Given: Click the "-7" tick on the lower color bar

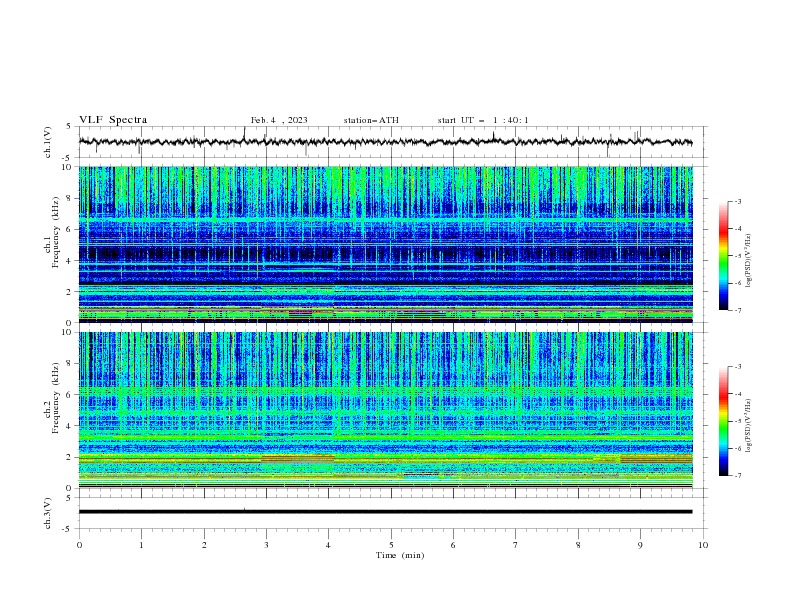Looking at the screenshot, I should point(737,475).
